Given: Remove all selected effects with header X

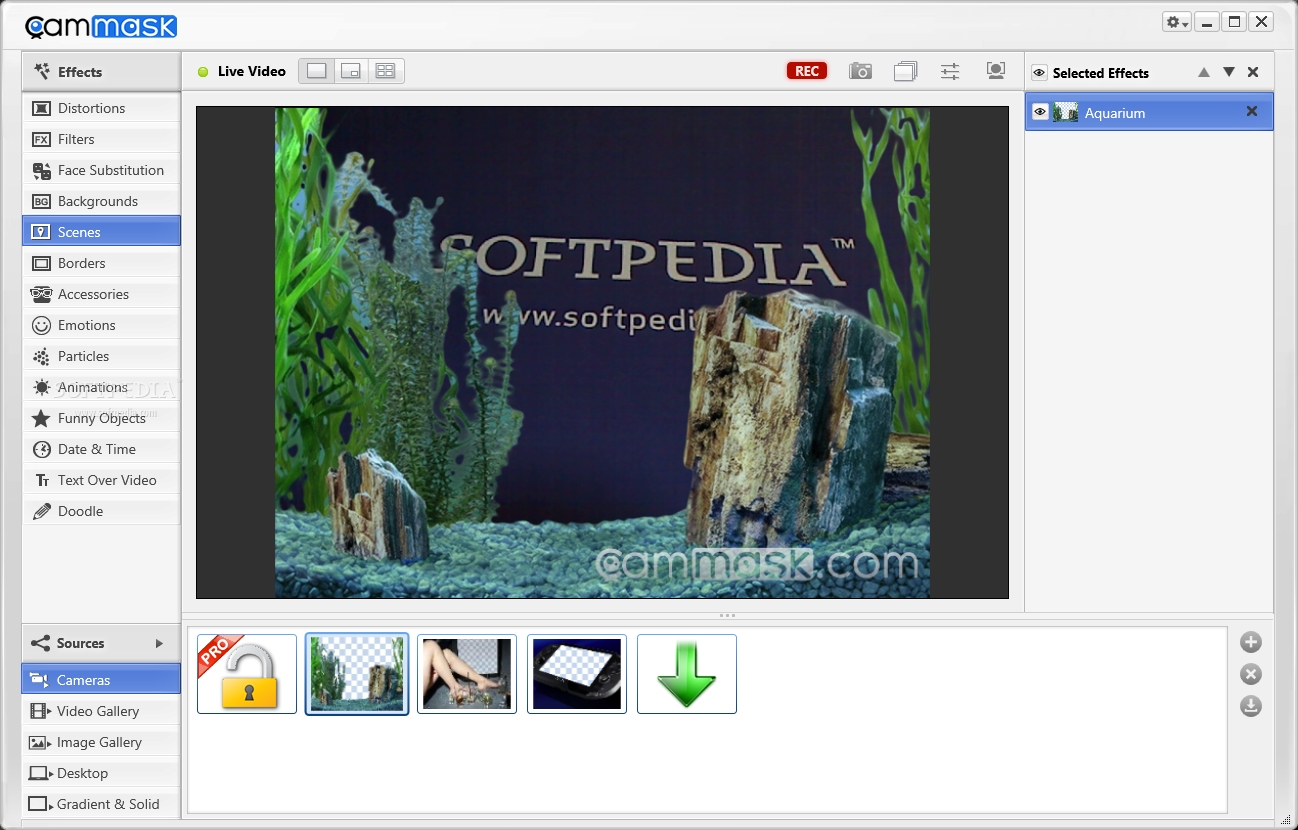Looking at the screenshot, I should [1253, 72].
